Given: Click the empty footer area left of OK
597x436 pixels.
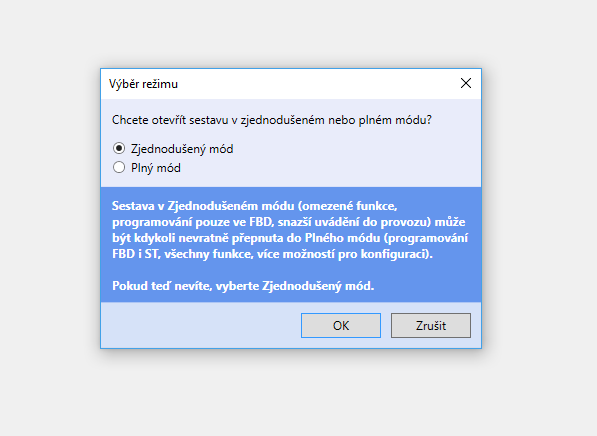Looking at the screenshot, I should click(x=201, y=326).
